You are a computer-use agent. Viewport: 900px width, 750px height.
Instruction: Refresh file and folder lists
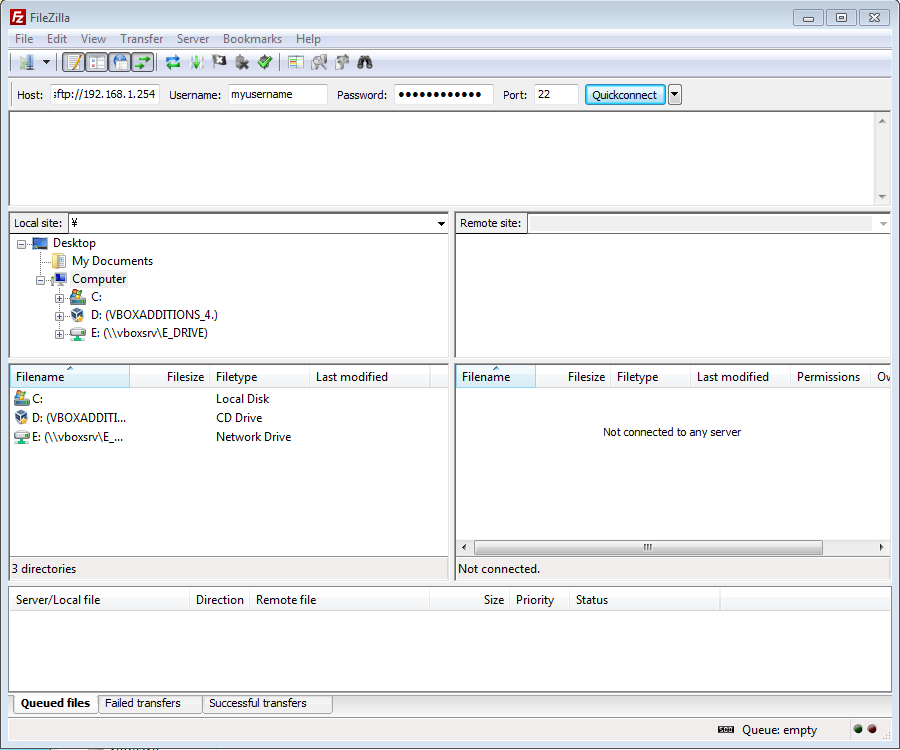tap(173, 62)
